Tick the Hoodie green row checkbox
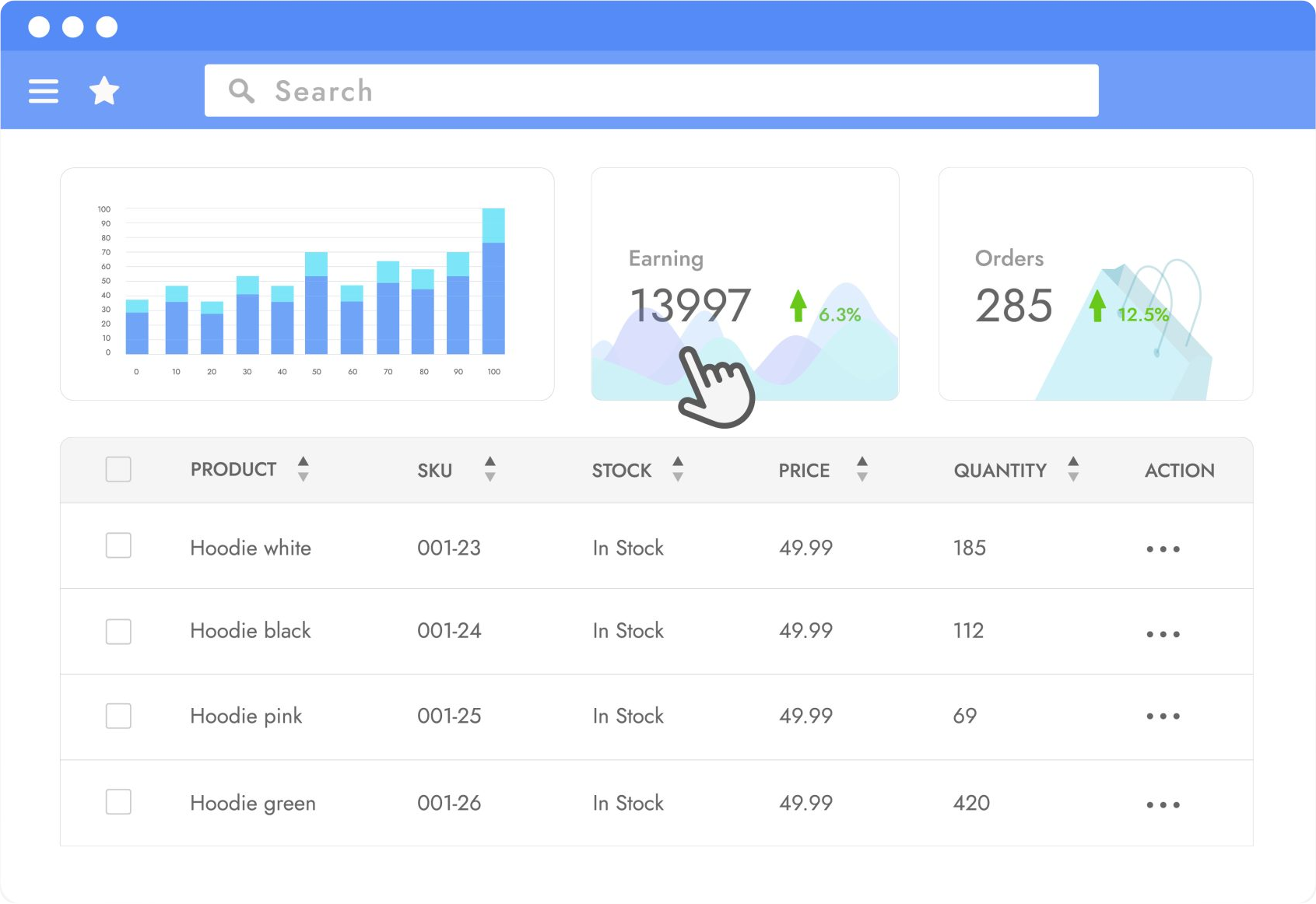This screenshot has width=1316, height=904. pos(118,801)
